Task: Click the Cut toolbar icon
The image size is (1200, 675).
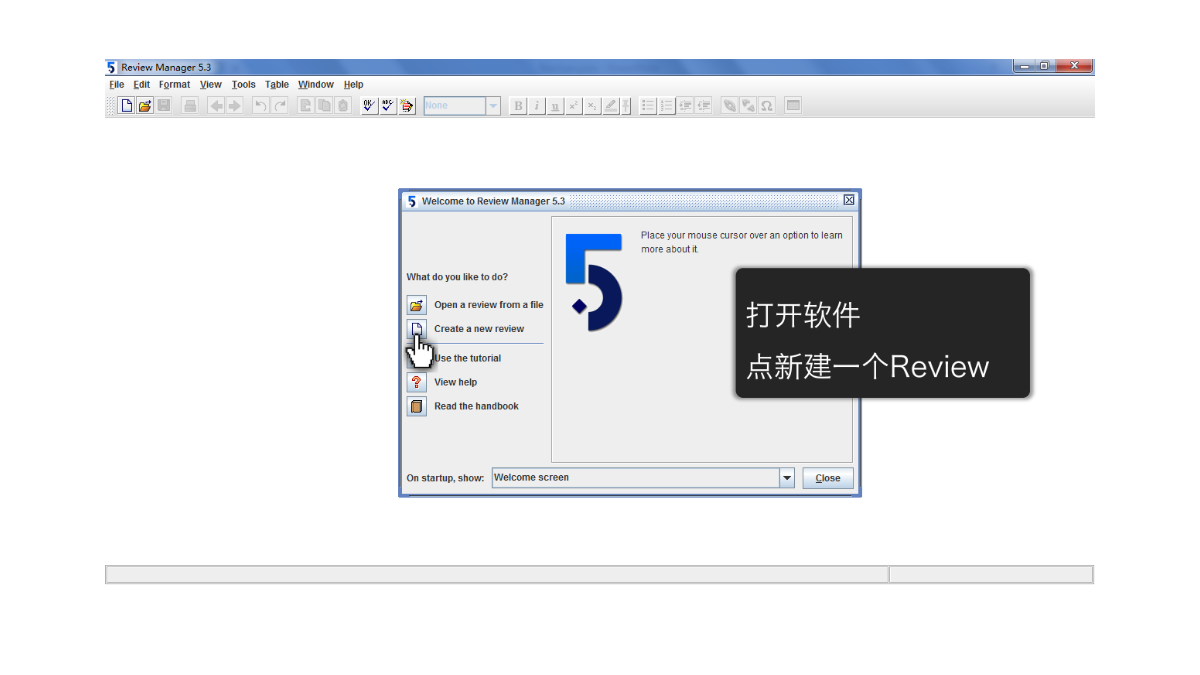Action: [x=306, y=105]
